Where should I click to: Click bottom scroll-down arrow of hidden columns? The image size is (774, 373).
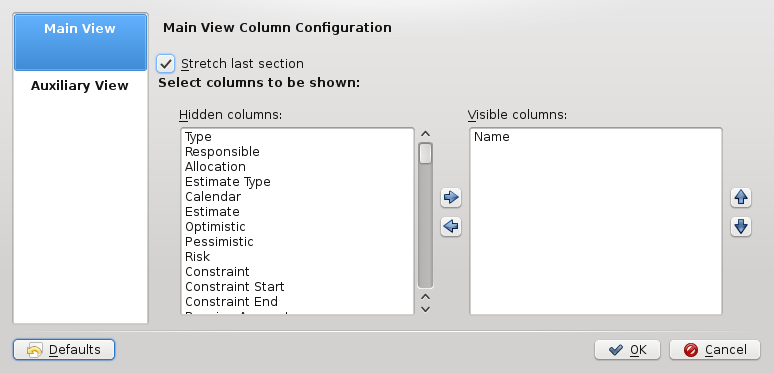[426, 309]
